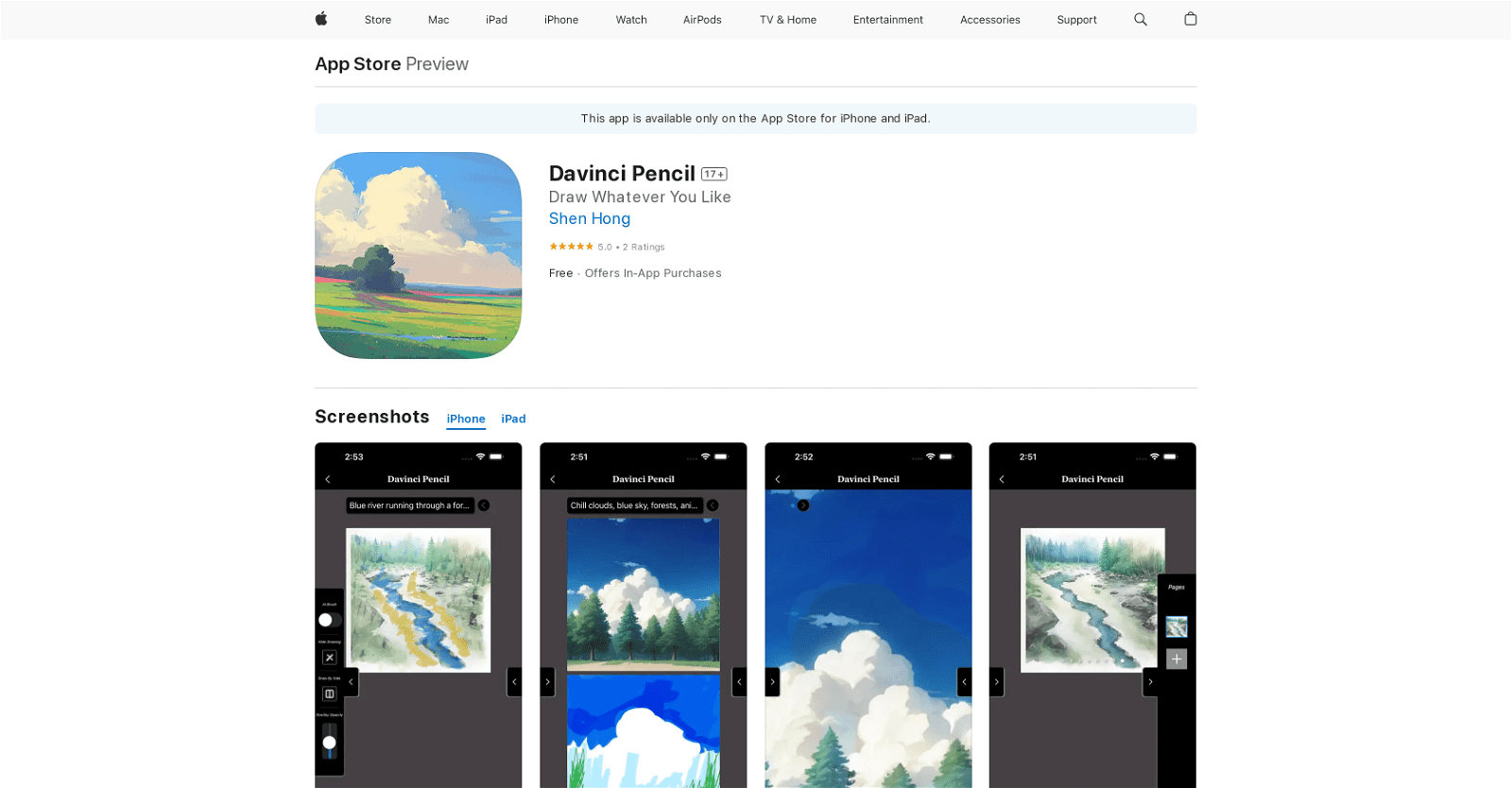Adjust the overlay opacity slider
1512x788 pixels.
click(330, 742)
